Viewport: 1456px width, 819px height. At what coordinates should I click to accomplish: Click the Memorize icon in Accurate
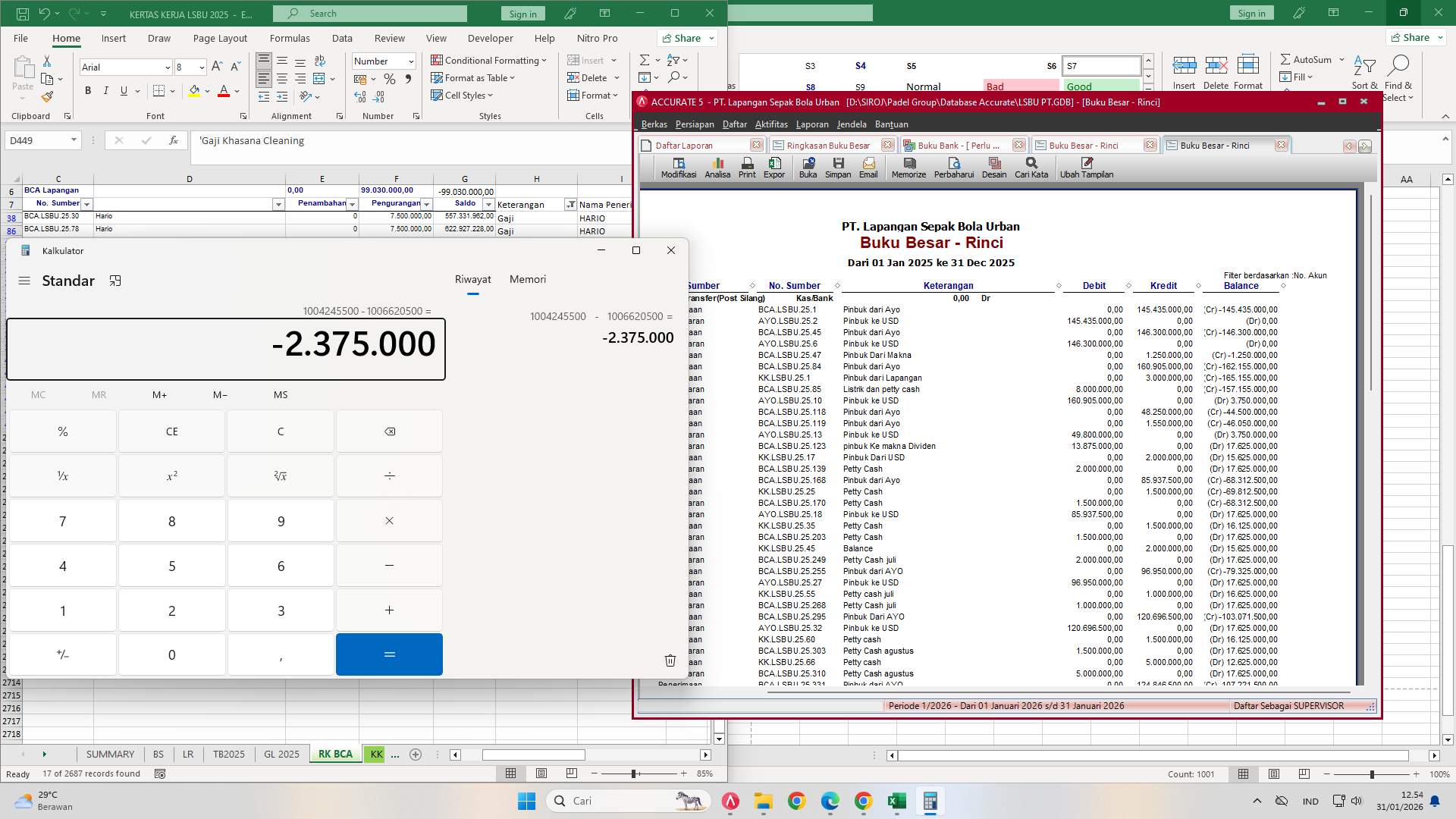[908, 167]
